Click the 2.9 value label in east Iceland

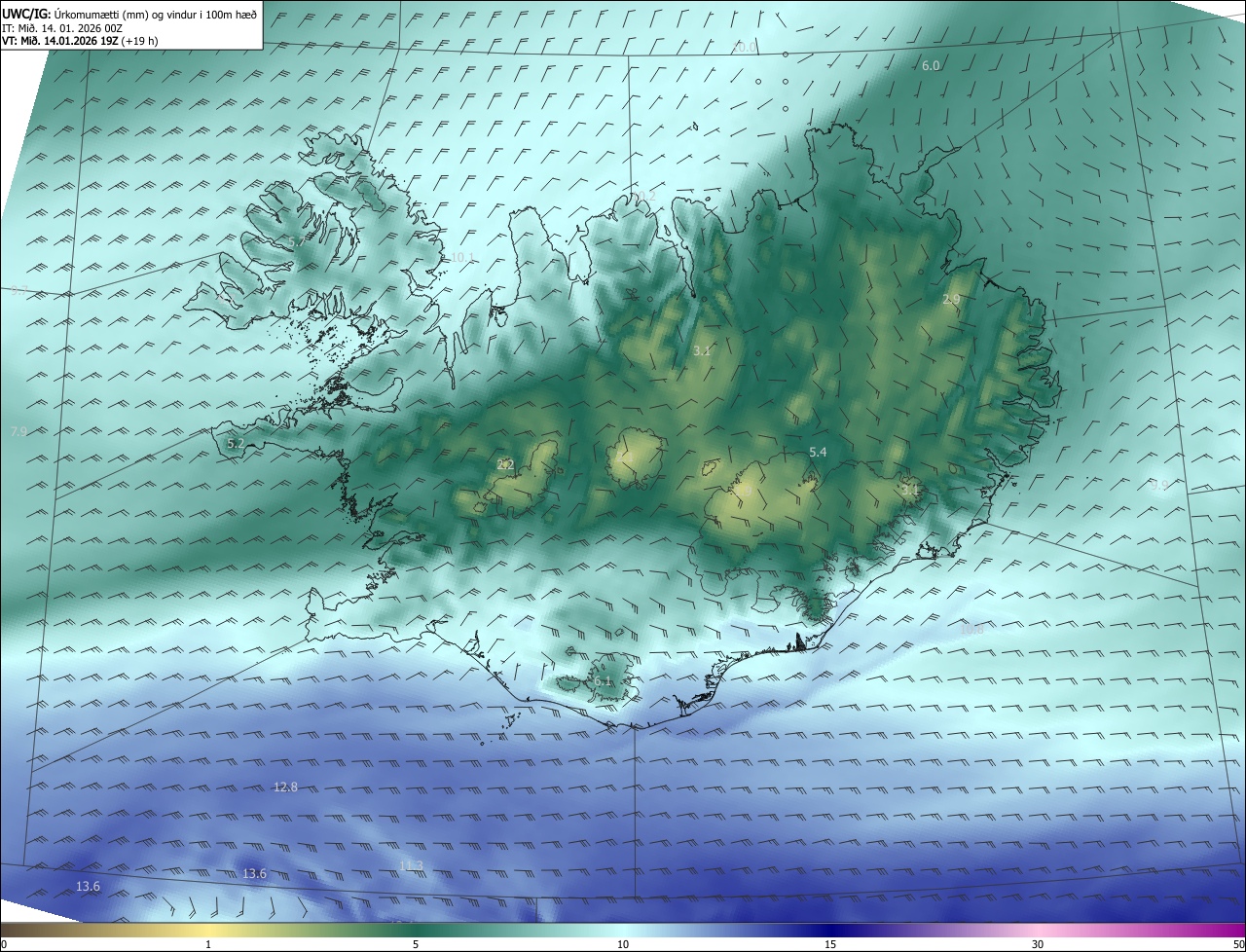coord(951,300)
